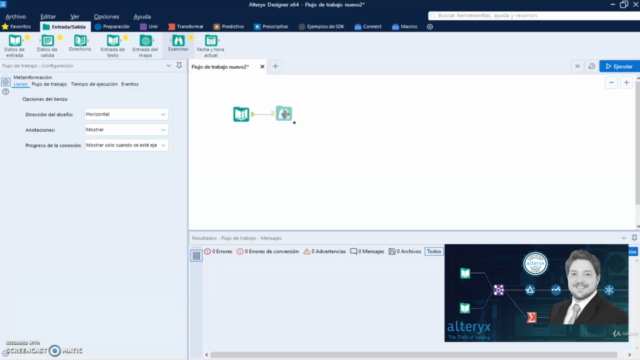
Task: Open the Ver menu
Action: point(75,17)
